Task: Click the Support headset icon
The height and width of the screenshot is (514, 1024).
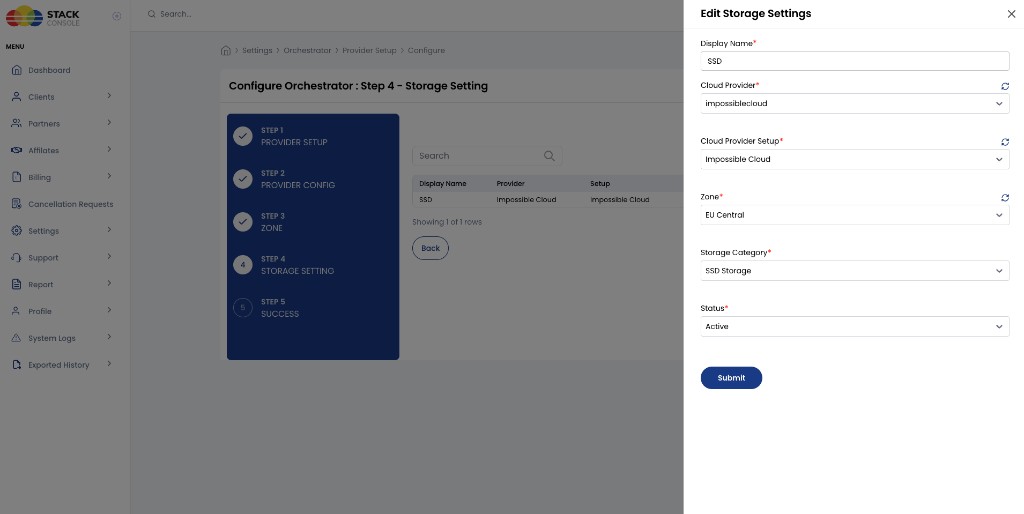Action: (x=17, y=257)
